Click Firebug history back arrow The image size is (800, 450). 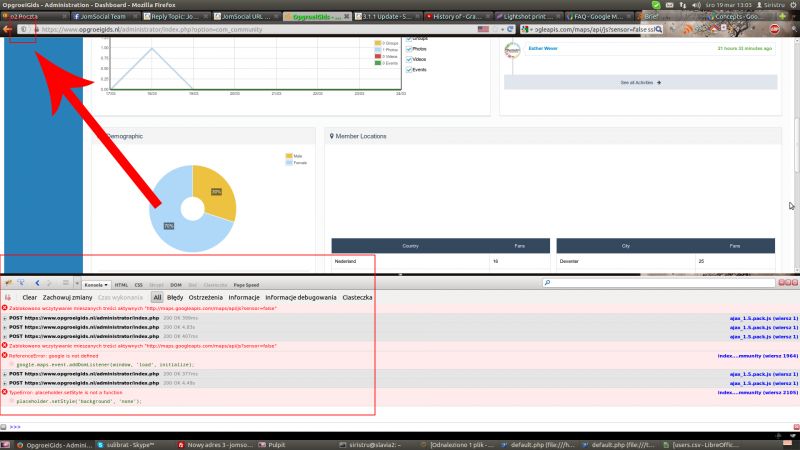(x=37, y=284)
